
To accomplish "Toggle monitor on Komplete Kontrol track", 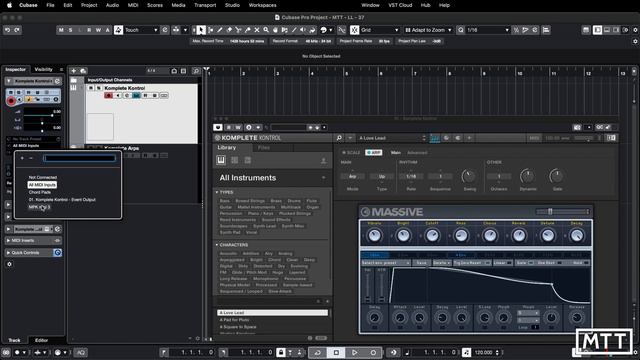I will click(118, 96).
